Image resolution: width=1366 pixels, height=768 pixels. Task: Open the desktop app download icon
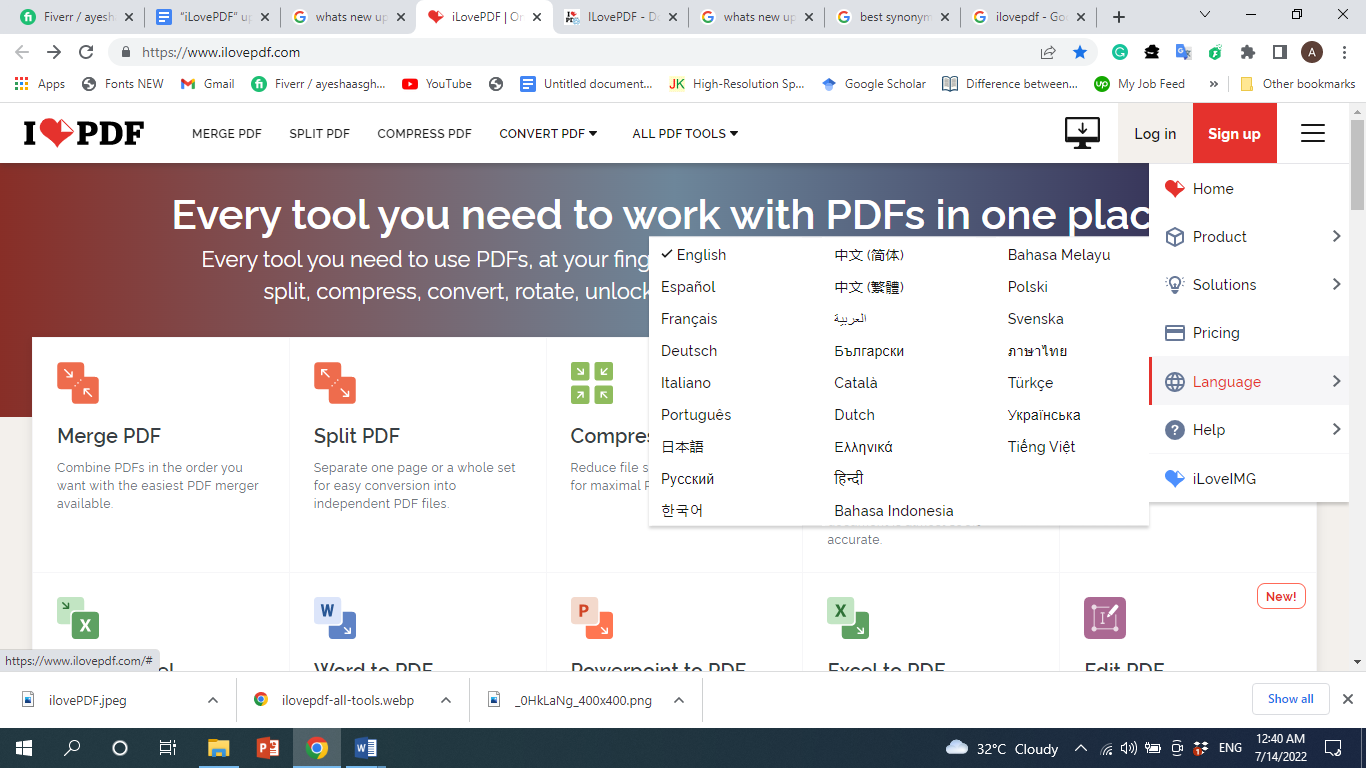1082,133
